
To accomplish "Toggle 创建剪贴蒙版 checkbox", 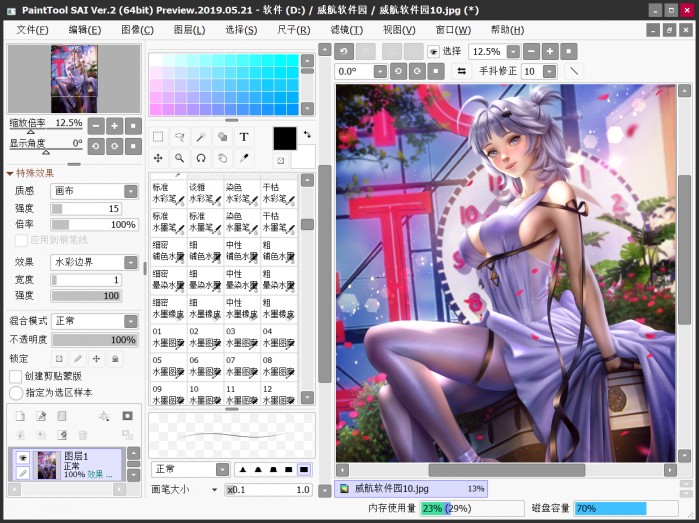I will tap(16, 376).
